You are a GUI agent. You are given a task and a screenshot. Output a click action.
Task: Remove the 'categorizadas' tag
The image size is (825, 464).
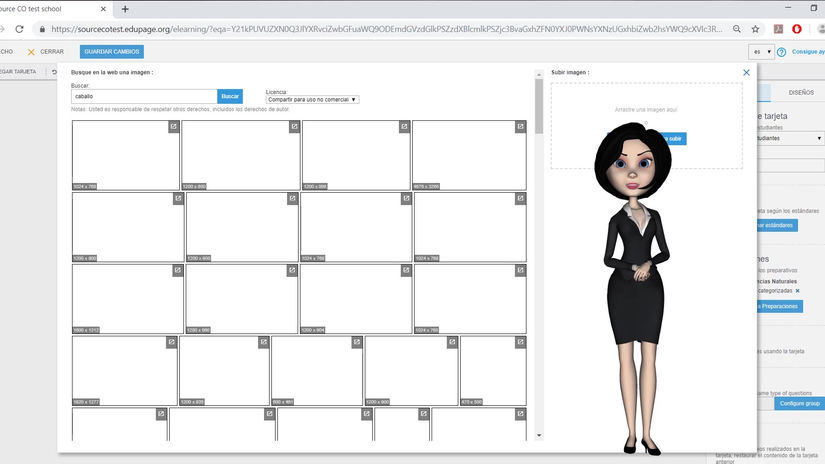tap(798, 291)
